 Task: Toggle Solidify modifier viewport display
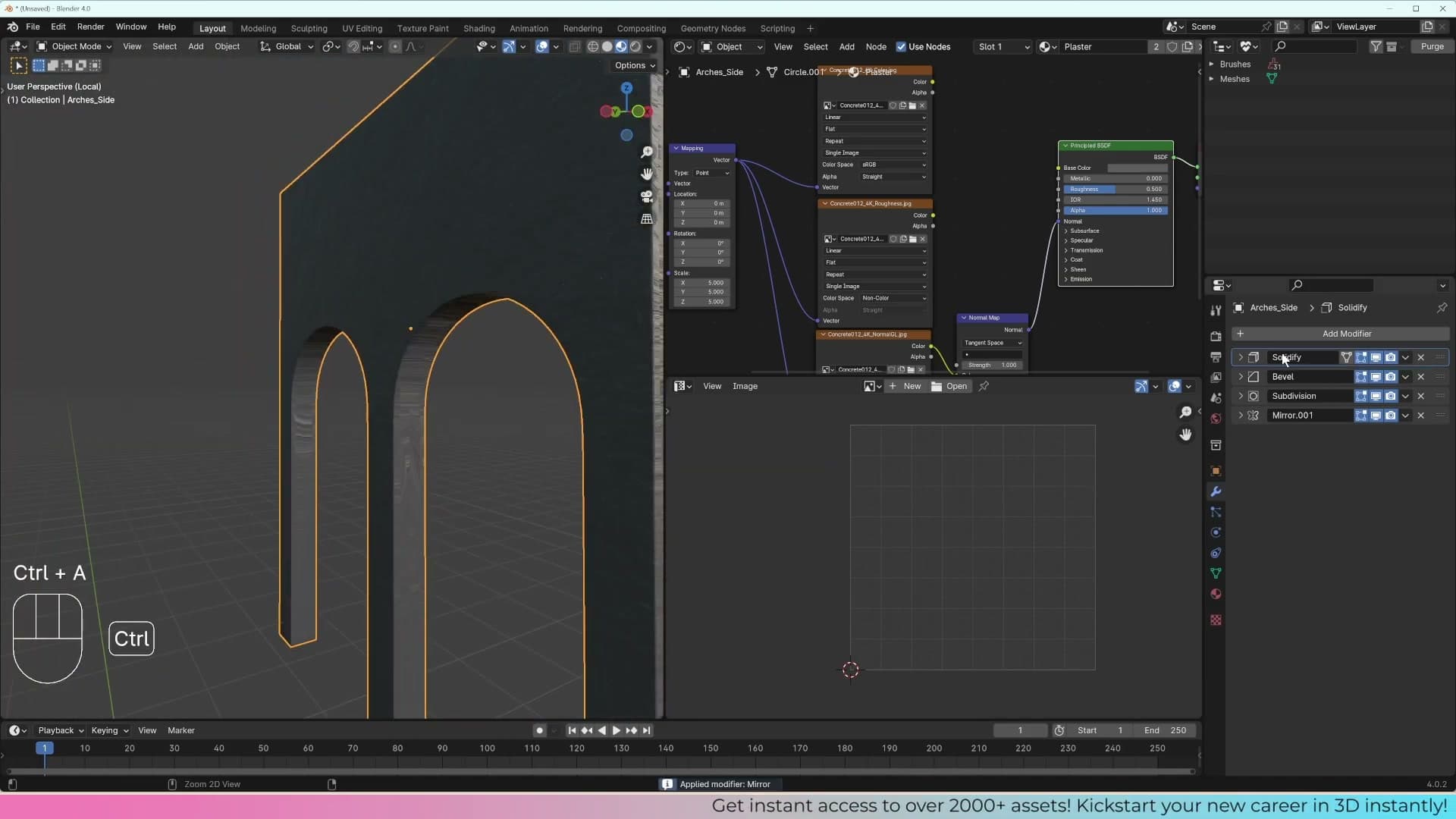tap(1376, 357)
